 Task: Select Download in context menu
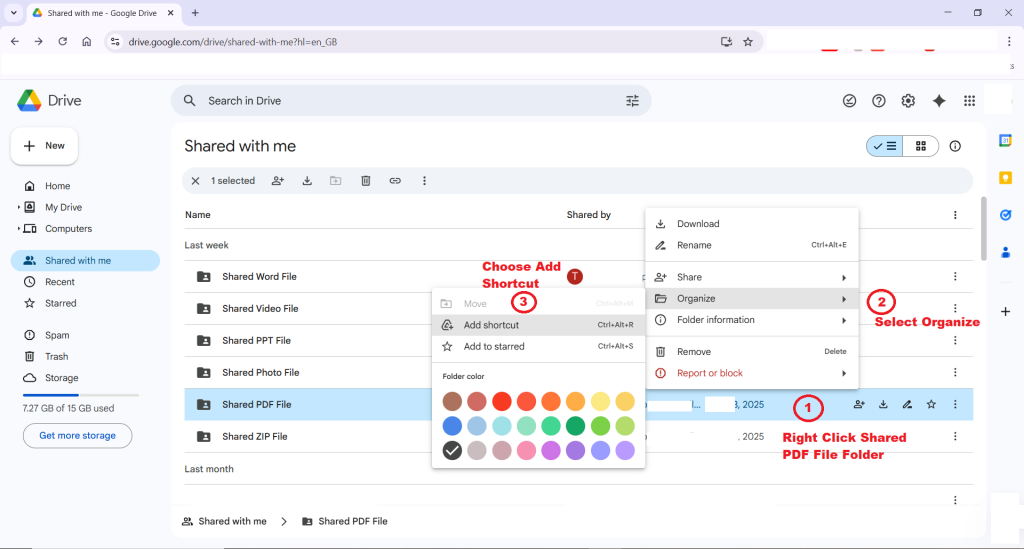[698, 224]
